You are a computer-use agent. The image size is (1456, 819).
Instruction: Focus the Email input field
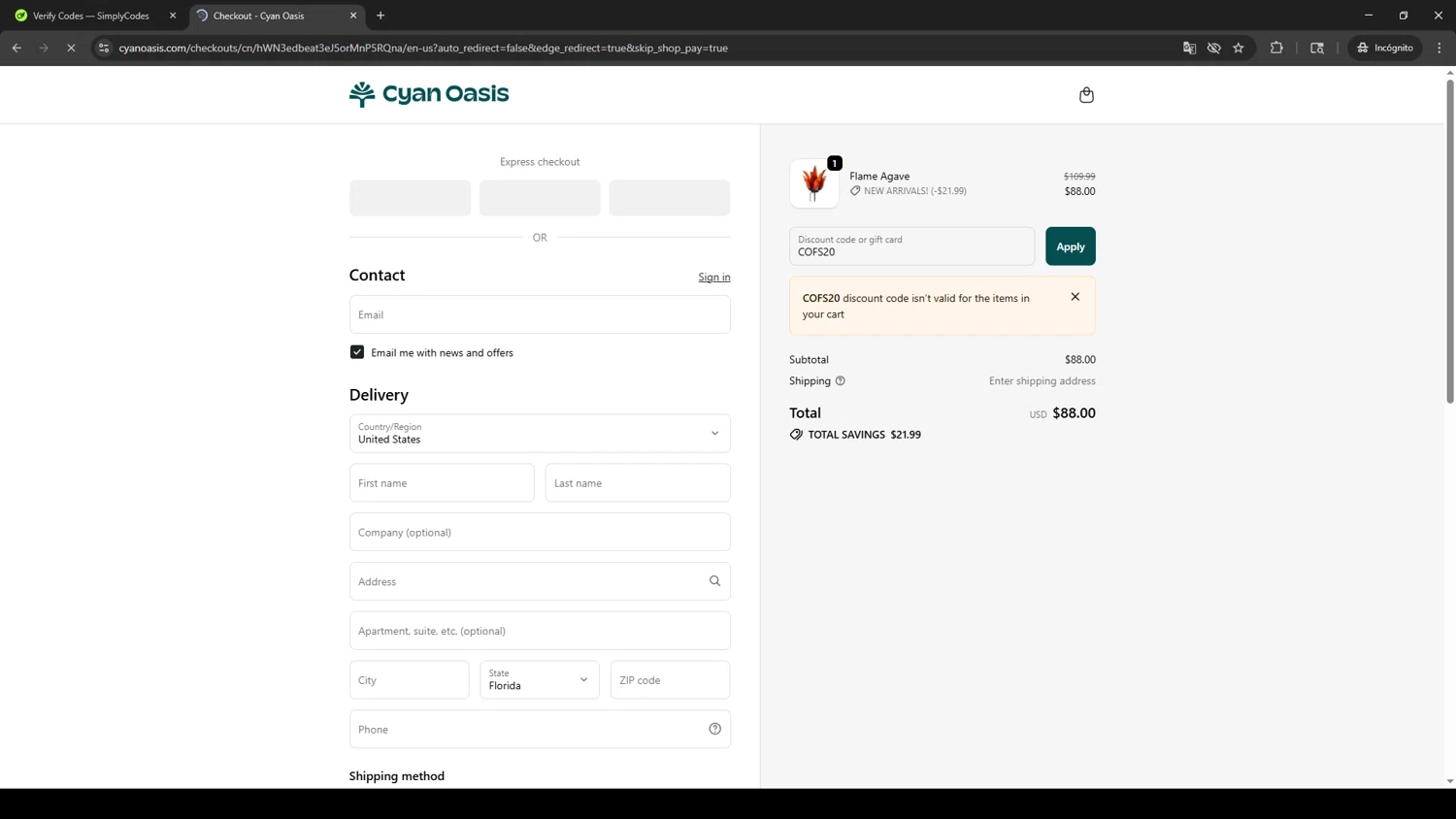tap(540, 314)
